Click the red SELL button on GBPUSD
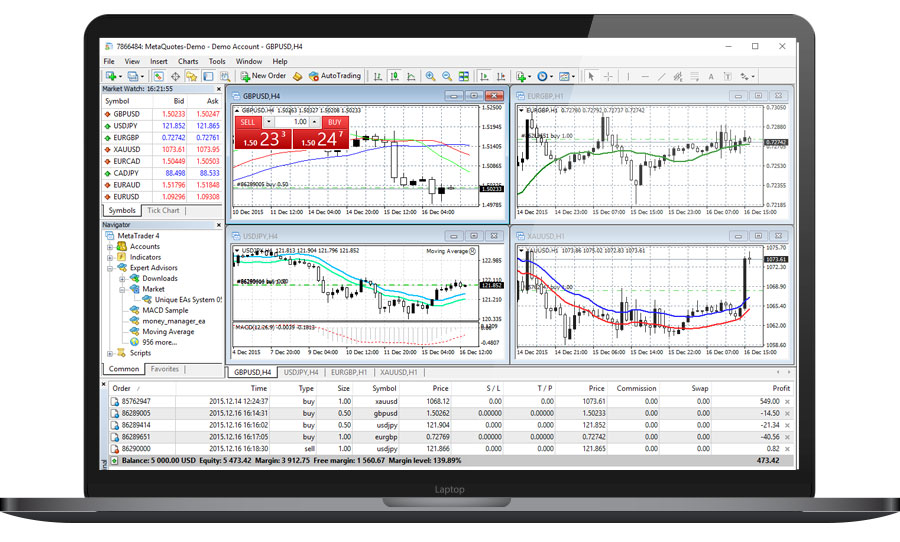This screenshot has height=542, width=900. click(x=247, y=122)
